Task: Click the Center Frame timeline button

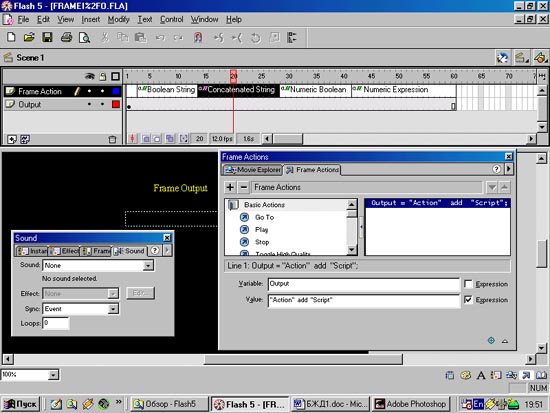Action: (x=133, y=139)
